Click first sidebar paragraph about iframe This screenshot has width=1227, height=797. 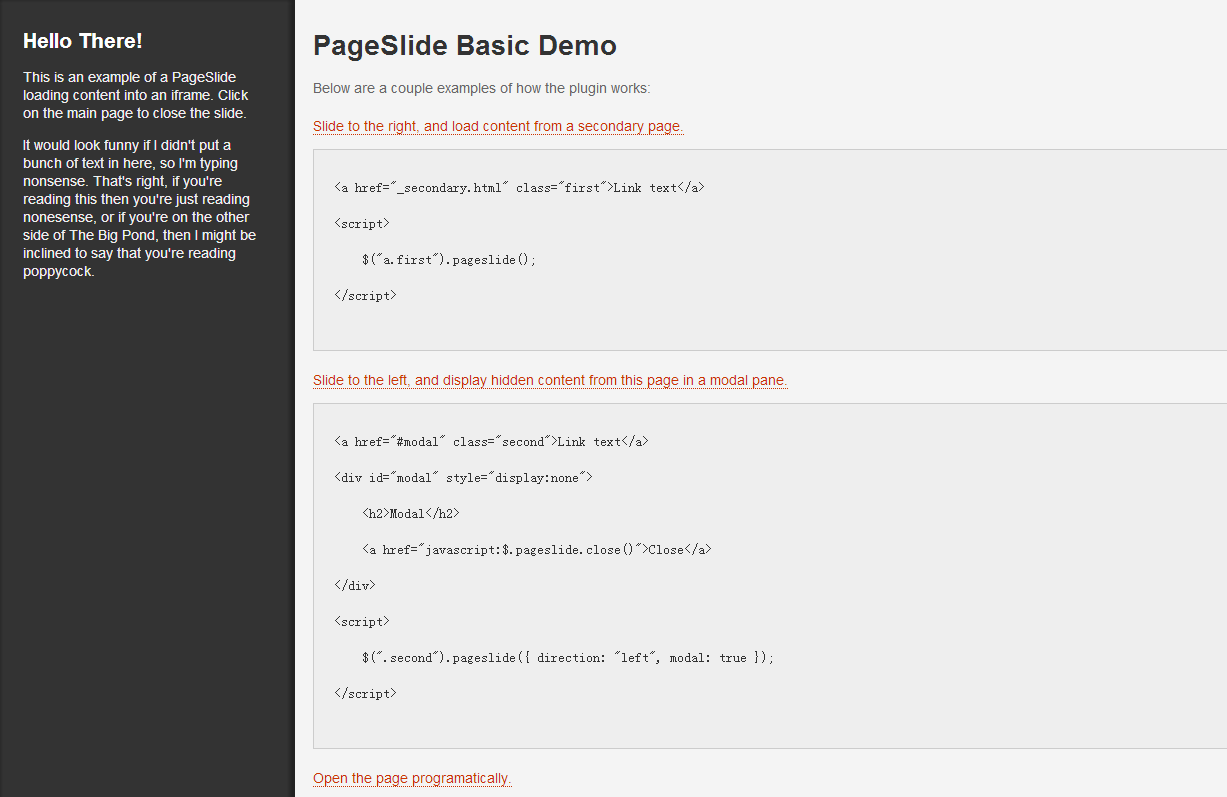tap(137, 95)
